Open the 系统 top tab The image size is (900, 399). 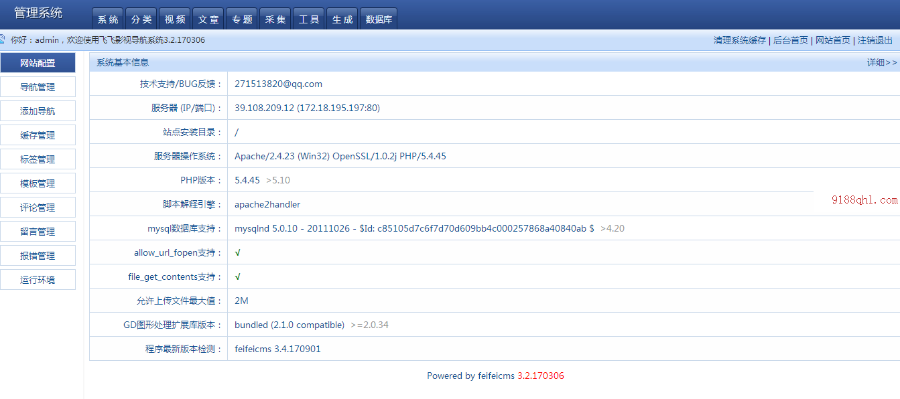[x=107, y=19]
